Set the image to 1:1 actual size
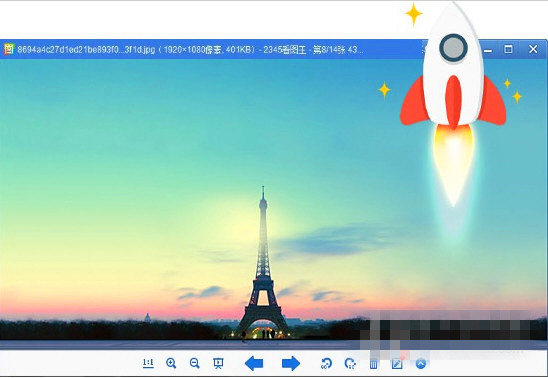The height and width of the screenshot is (378, 548). (148, 363)
